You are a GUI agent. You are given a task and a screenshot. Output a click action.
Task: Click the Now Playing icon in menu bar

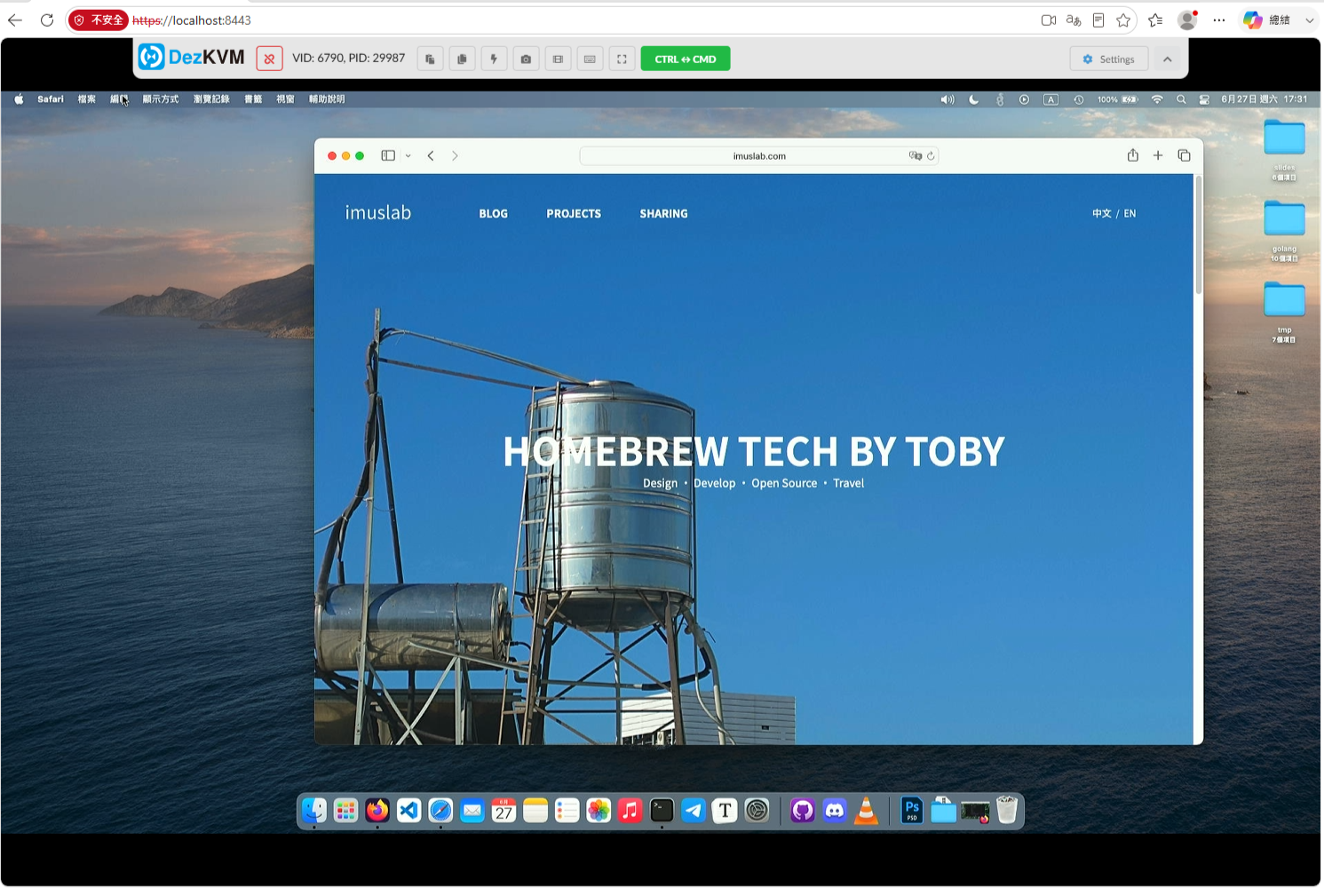[x=1024, y=99]
